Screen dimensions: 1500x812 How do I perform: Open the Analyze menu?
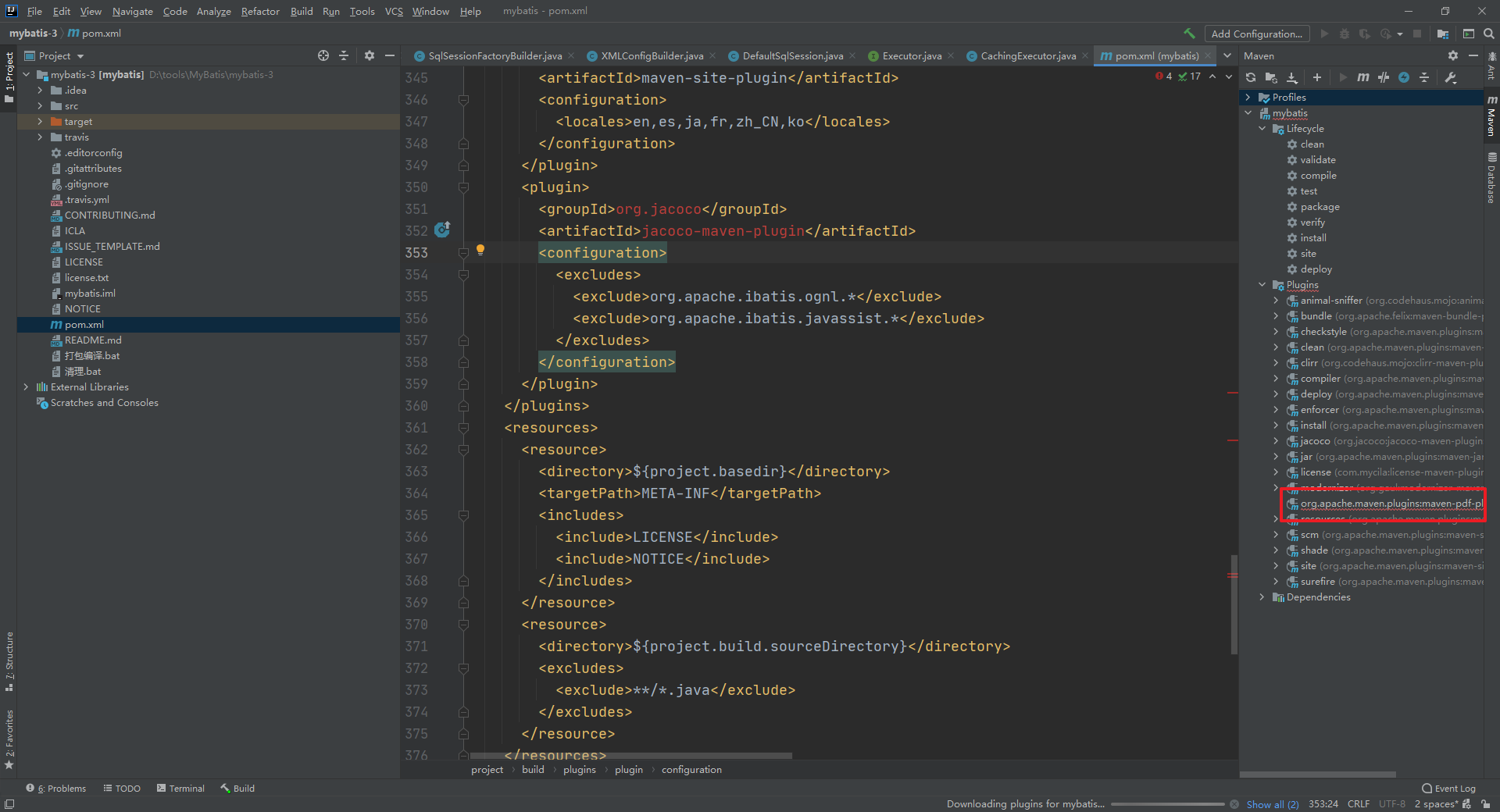(213, 11)
